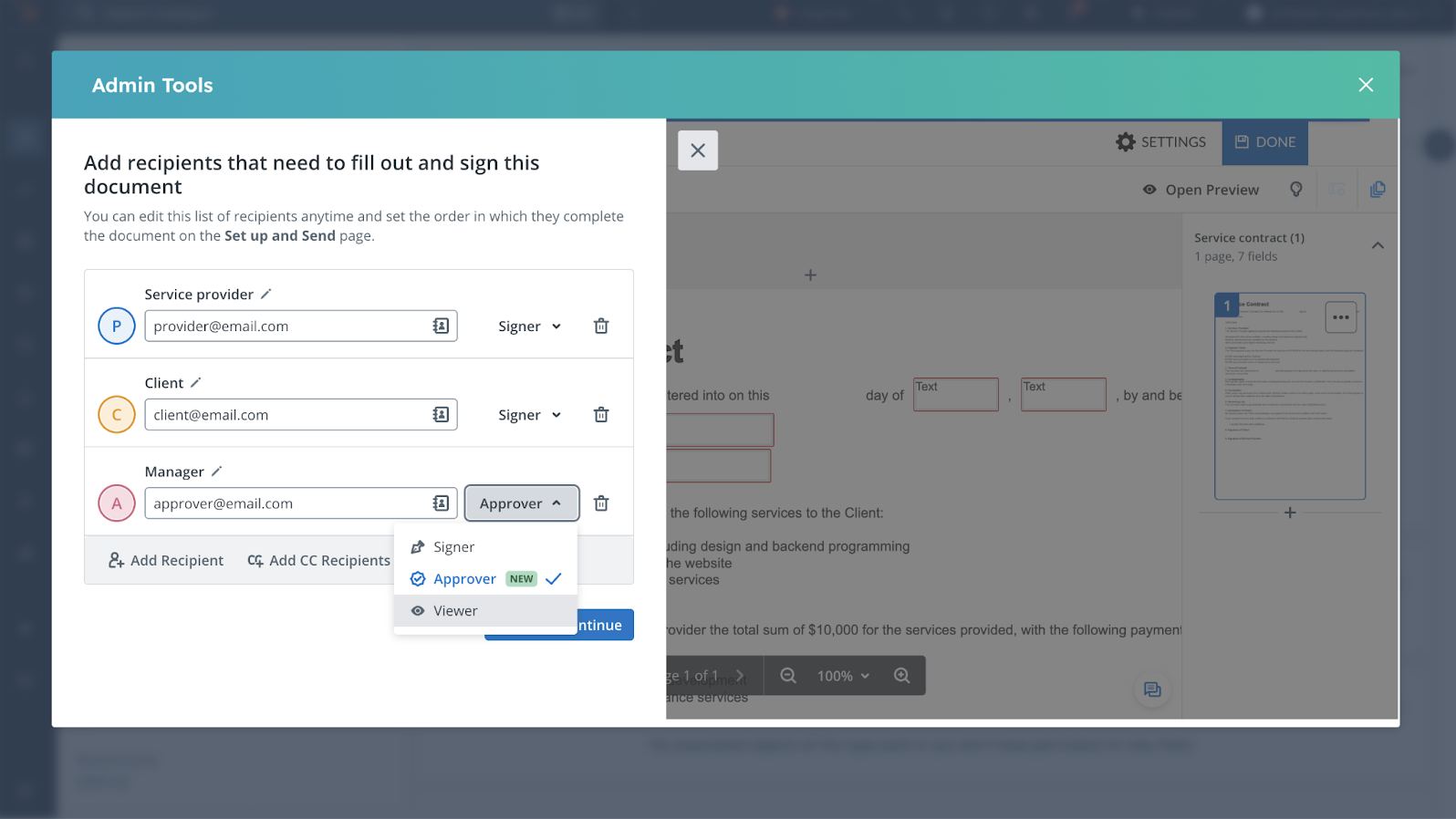Select the Service contract page thumbnail
Screen dimensions: 1456x819
(1289, 396)
